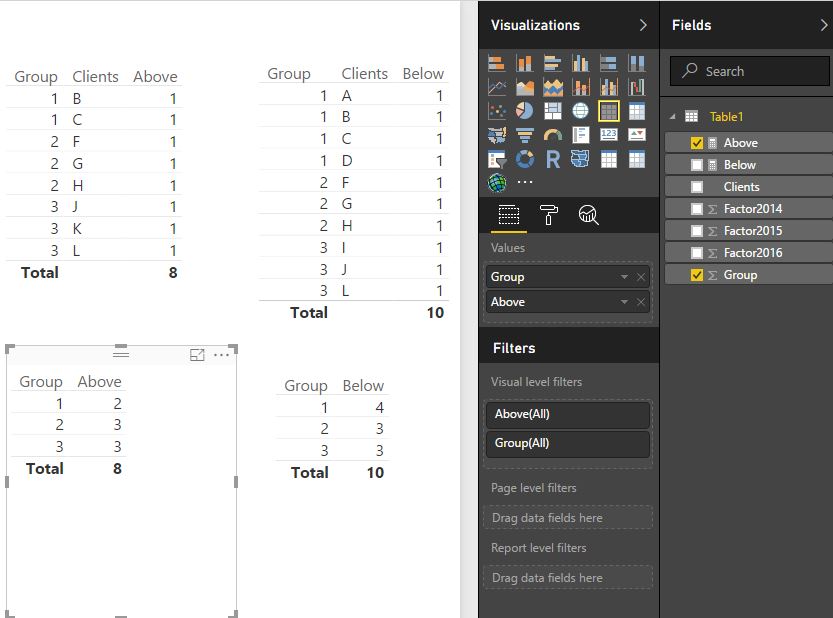833x618 pixels.
Task: Expand the Group(All) filter card
Action: pyautogui.click(x=567, y=444)
